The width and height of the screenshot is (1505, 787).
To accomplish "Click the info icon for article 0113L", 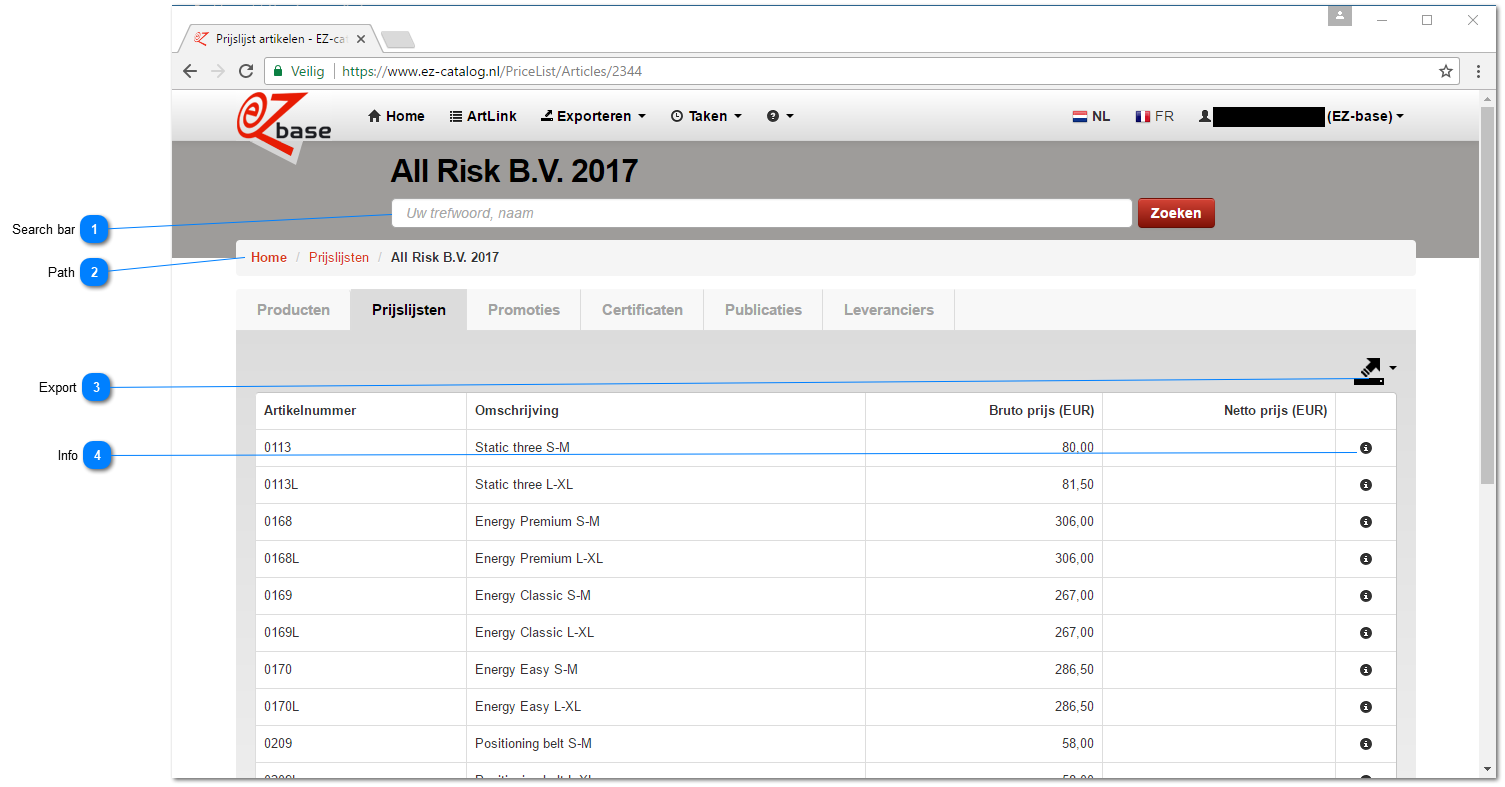I will click(x=1365, y=485).
